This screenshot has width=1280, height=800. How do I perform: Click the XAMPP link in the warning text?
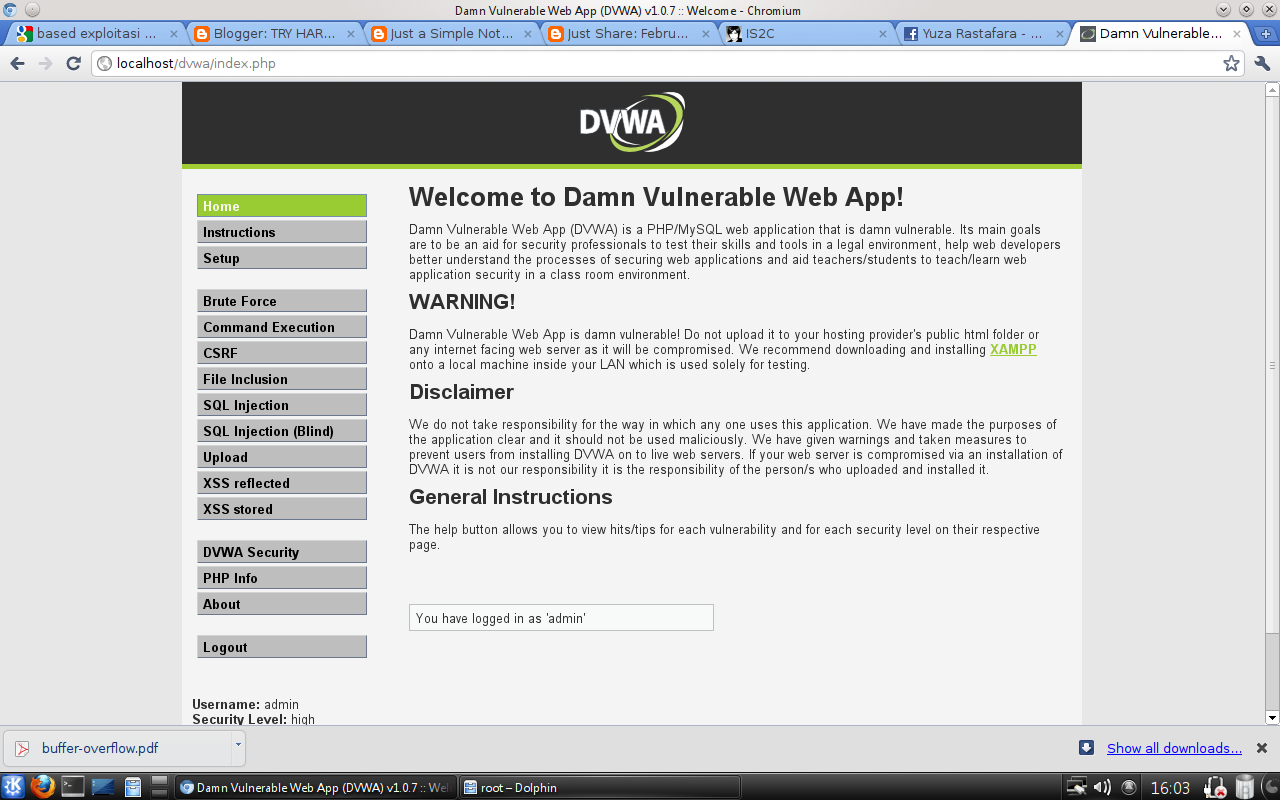[1013, 349]
